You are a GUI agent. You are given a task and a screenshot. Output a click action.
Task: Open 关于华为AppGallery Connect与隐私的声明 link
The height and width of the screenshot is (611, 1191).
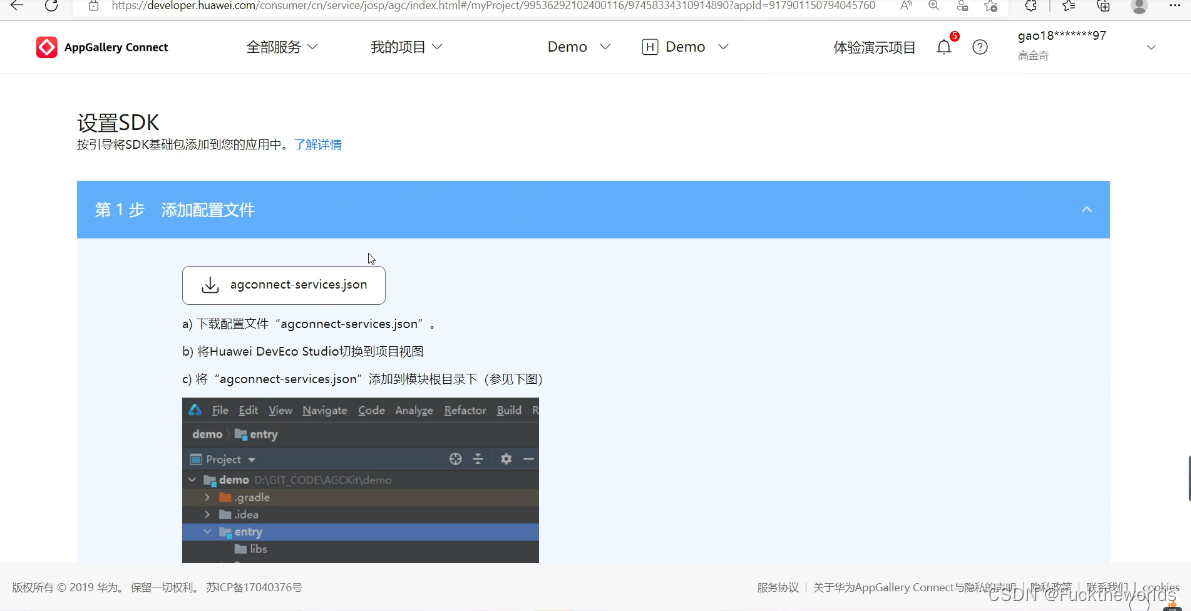coord(915,587)
